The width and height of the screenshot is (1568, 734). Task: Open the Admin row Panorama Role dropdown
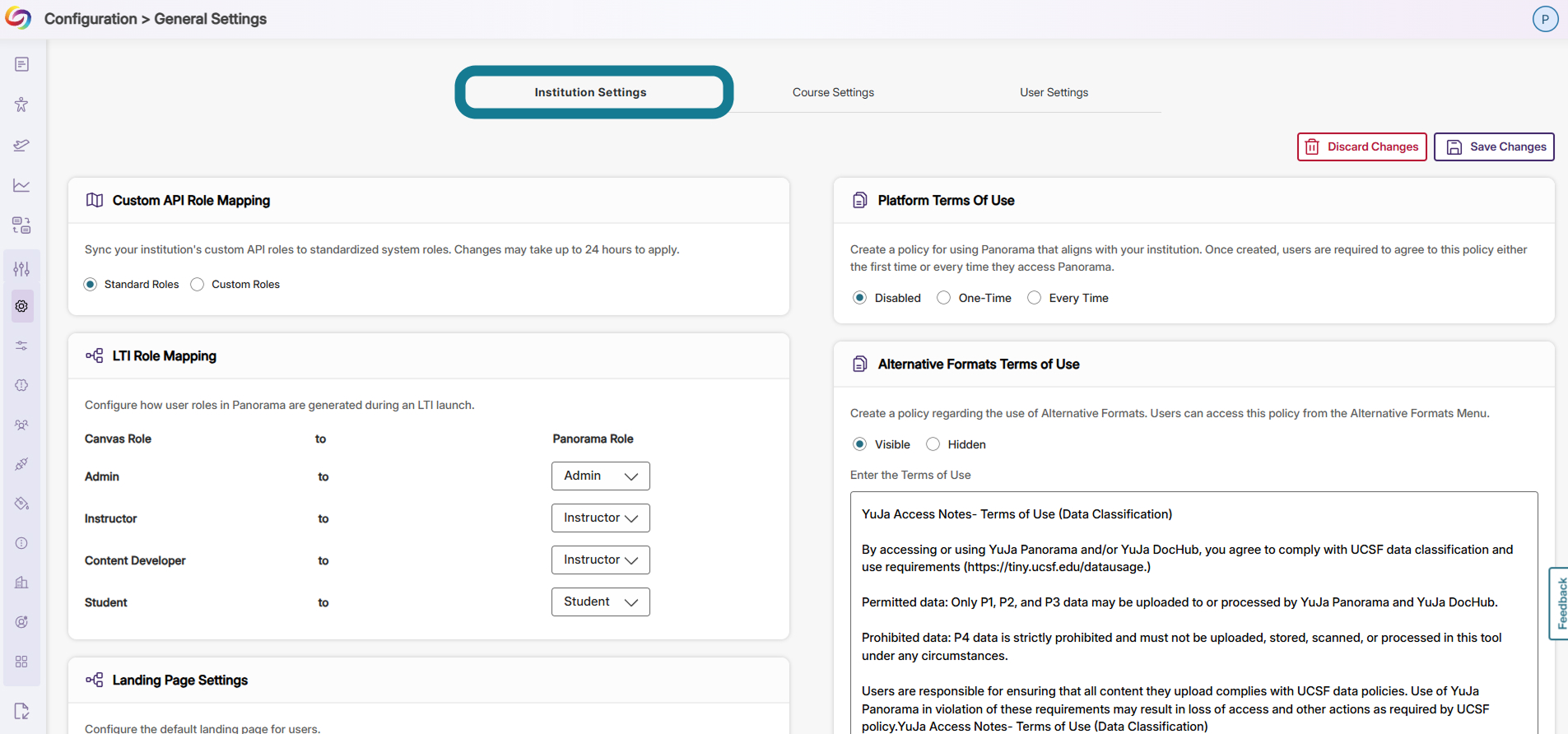pos(601,476)
